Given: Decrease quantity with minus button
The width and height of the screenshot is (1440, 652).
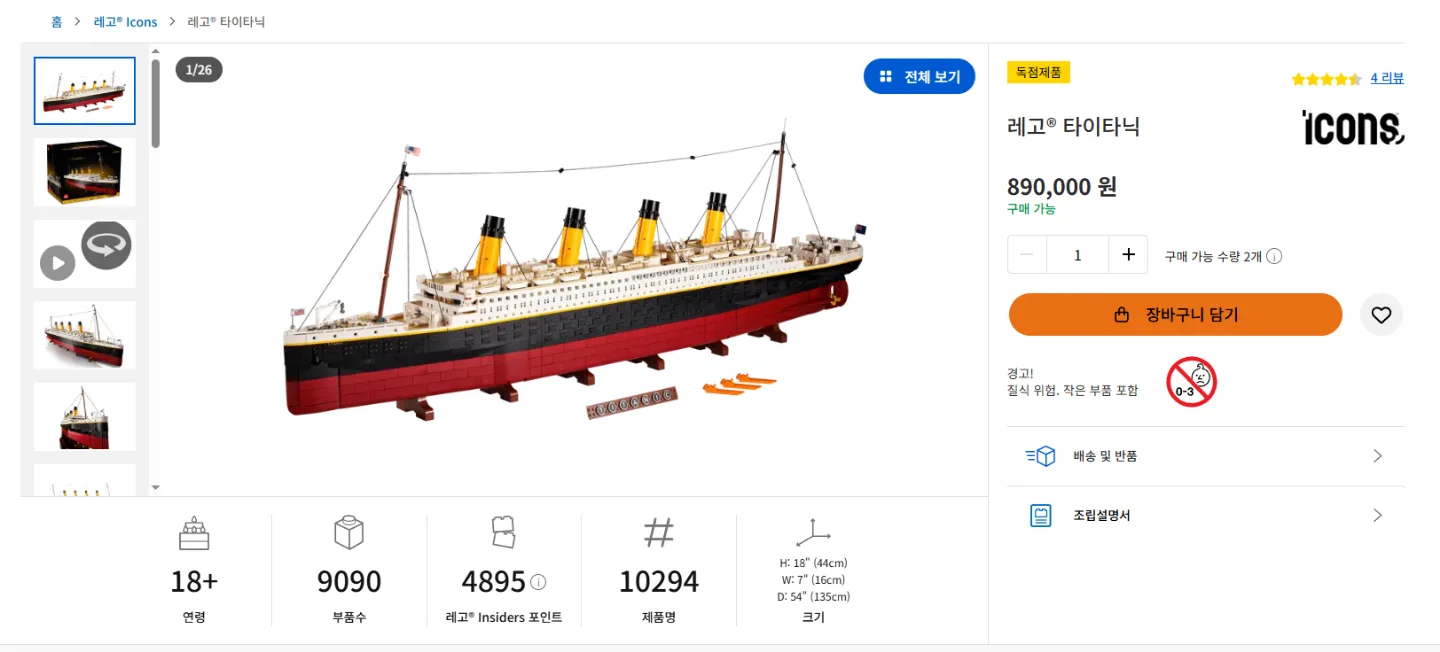Looking at the screenshot, I should click(1027, 255).
